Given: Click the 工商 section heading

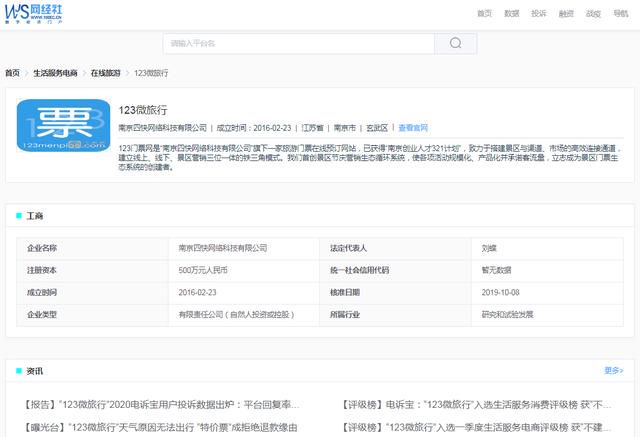Looking at the screenshot, I should click(x=35, y=216).
